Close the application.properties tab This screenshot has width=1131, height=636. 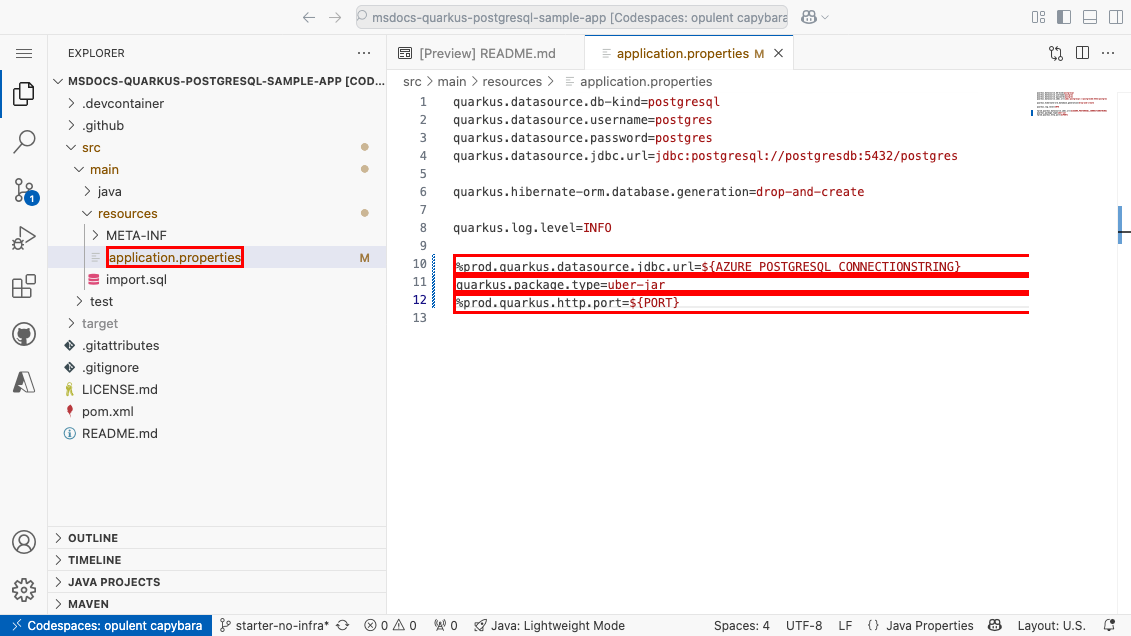(x=778, y=53)
